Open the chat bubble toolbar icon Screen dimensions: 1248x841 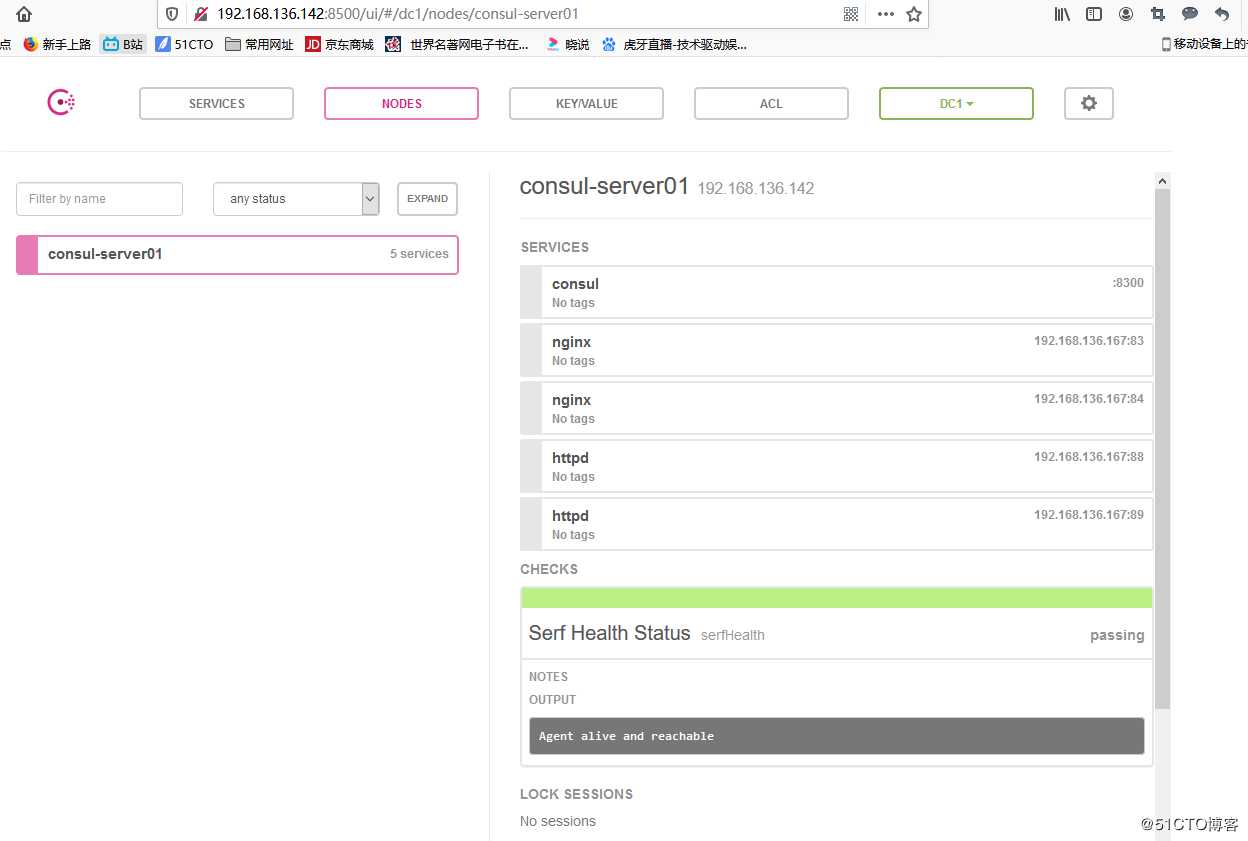1190,14
